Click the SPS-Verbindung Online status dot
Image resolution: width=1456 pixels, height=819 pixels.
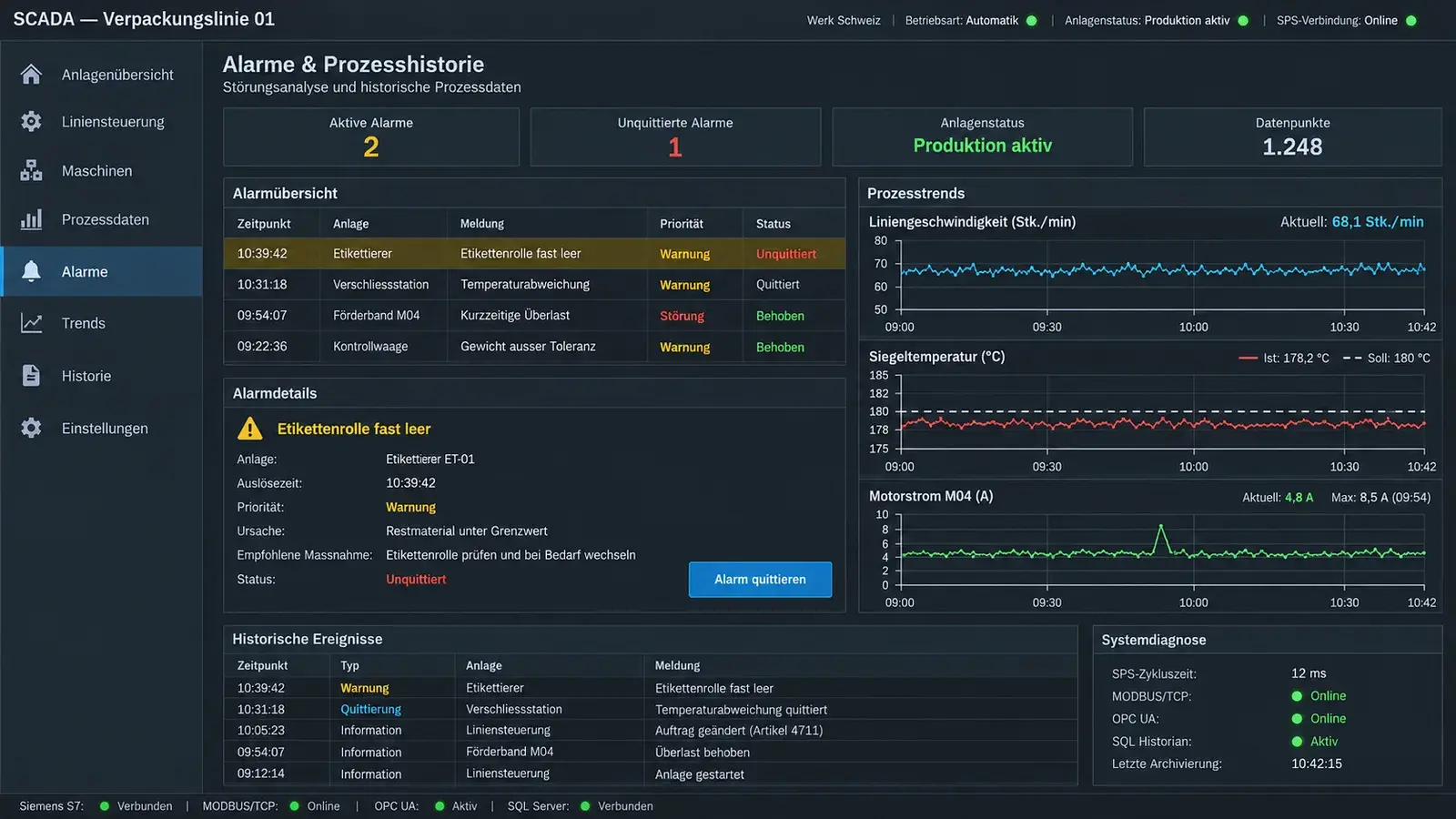1411,21
